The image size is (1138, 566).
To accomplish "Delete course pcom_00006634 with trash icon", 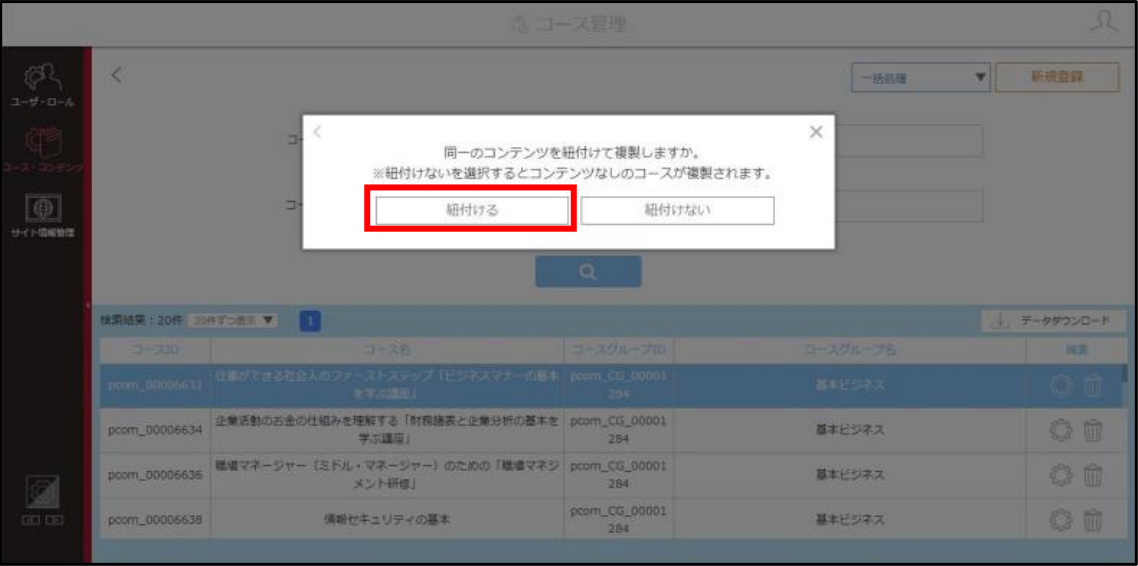I will tap(1093, 432).
